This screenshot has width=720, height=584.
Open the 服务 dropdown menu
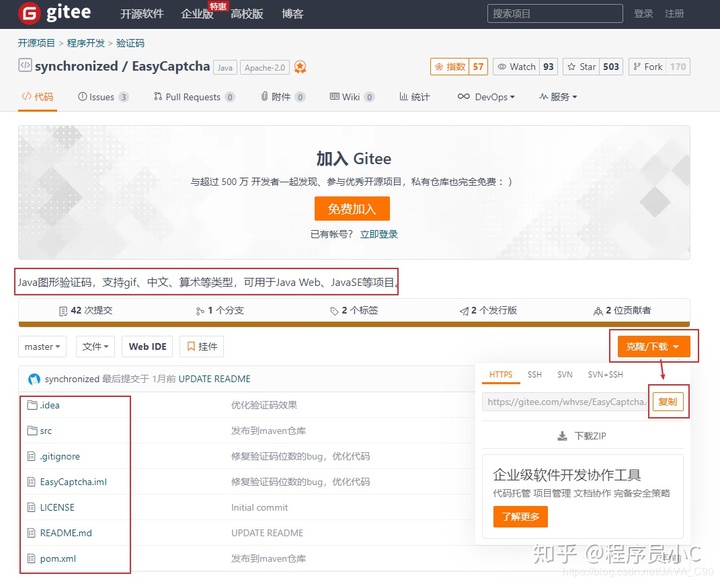point(558,97)
